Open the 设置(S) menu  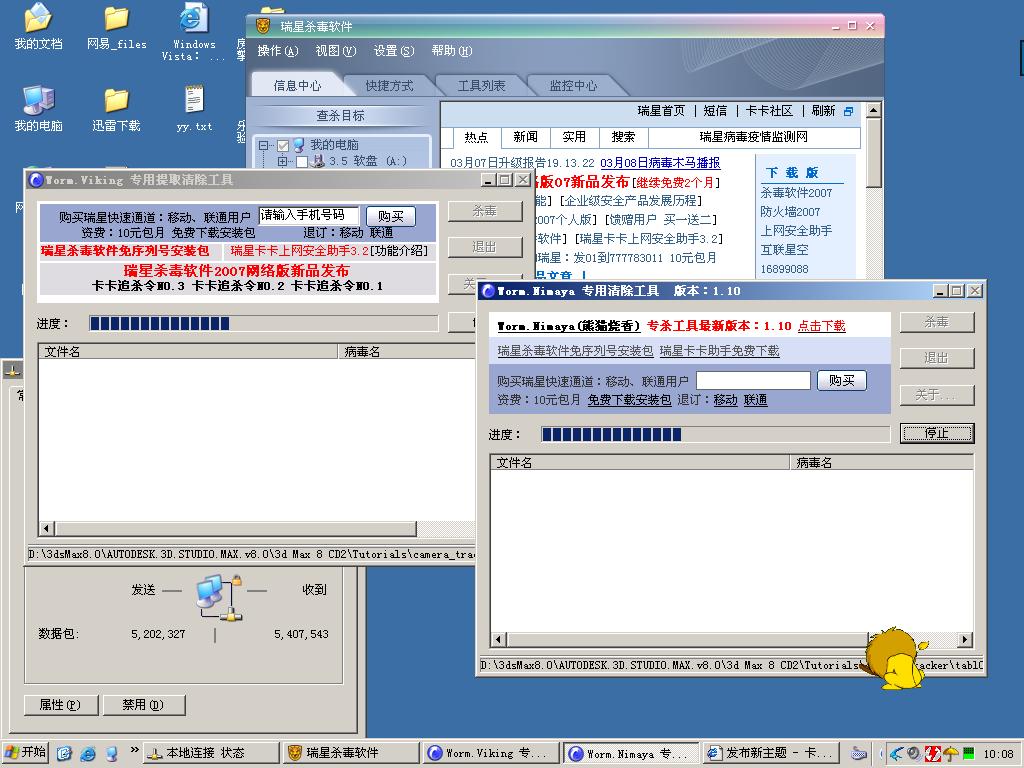[x=394, y=51]
